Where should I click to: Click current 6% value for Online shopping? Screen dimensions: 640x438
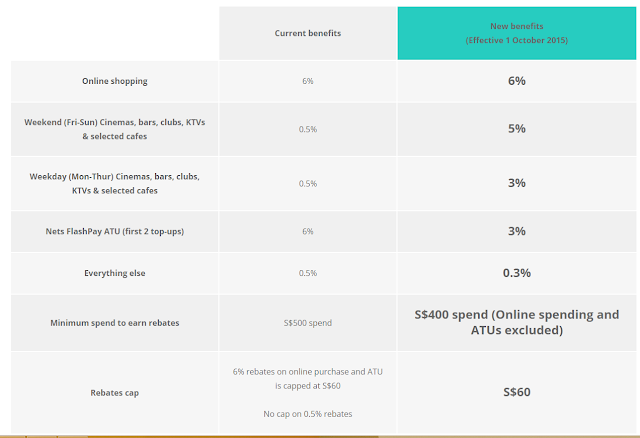(x=308, y=81)
